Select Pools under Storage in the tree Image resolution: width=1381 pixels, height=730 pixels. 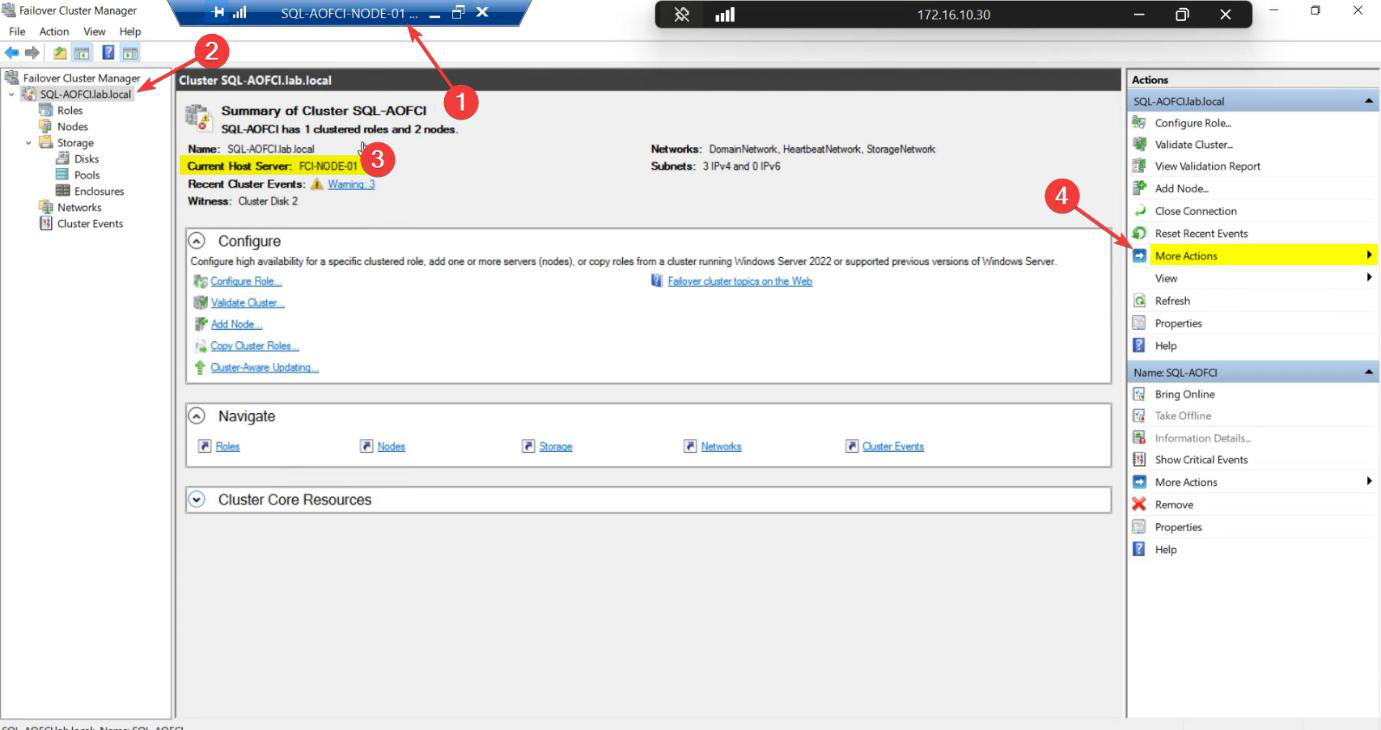(x=87, y=175)
